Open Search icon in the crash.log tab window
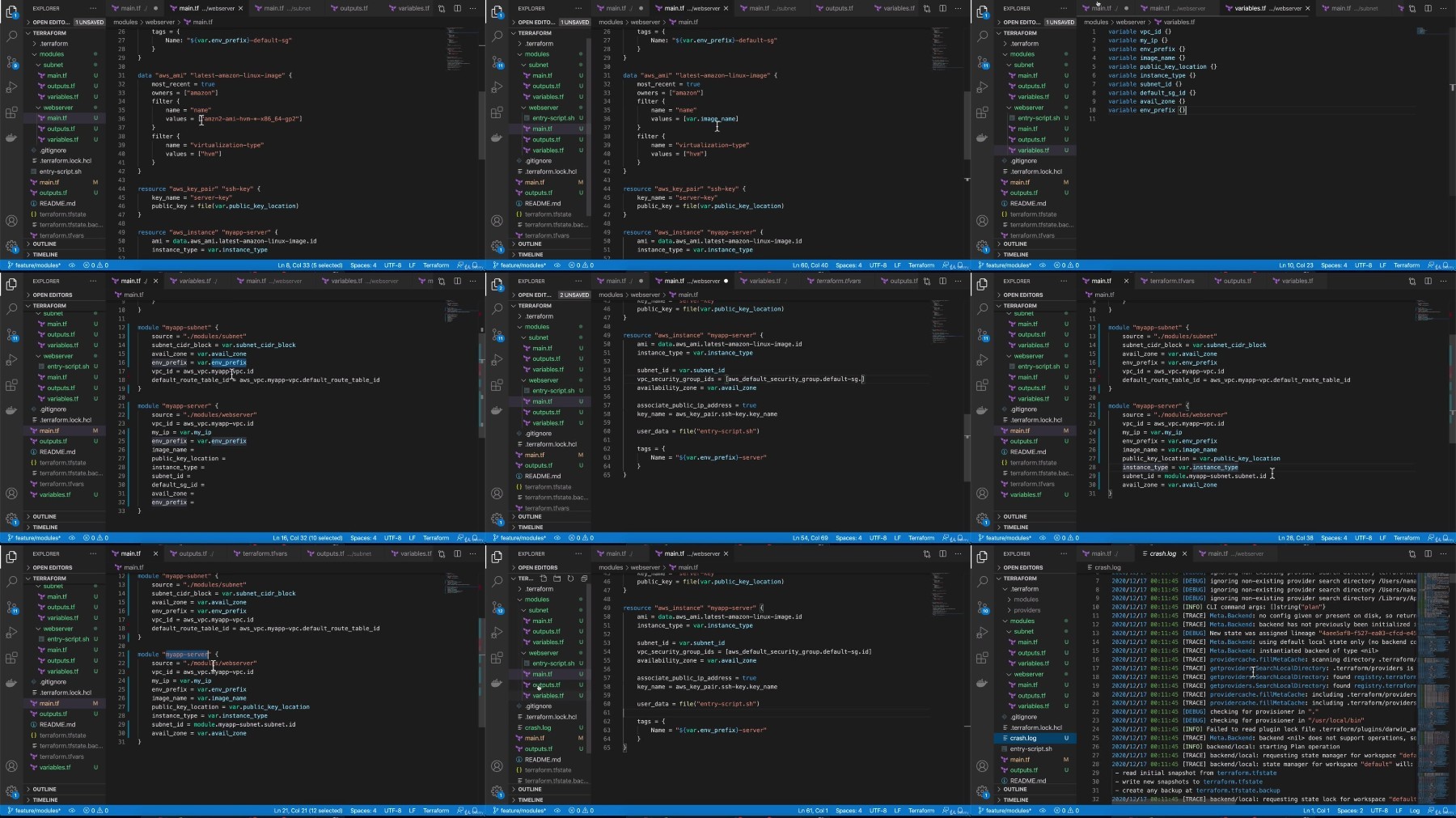1456x818 pixels. click(982, 582)
